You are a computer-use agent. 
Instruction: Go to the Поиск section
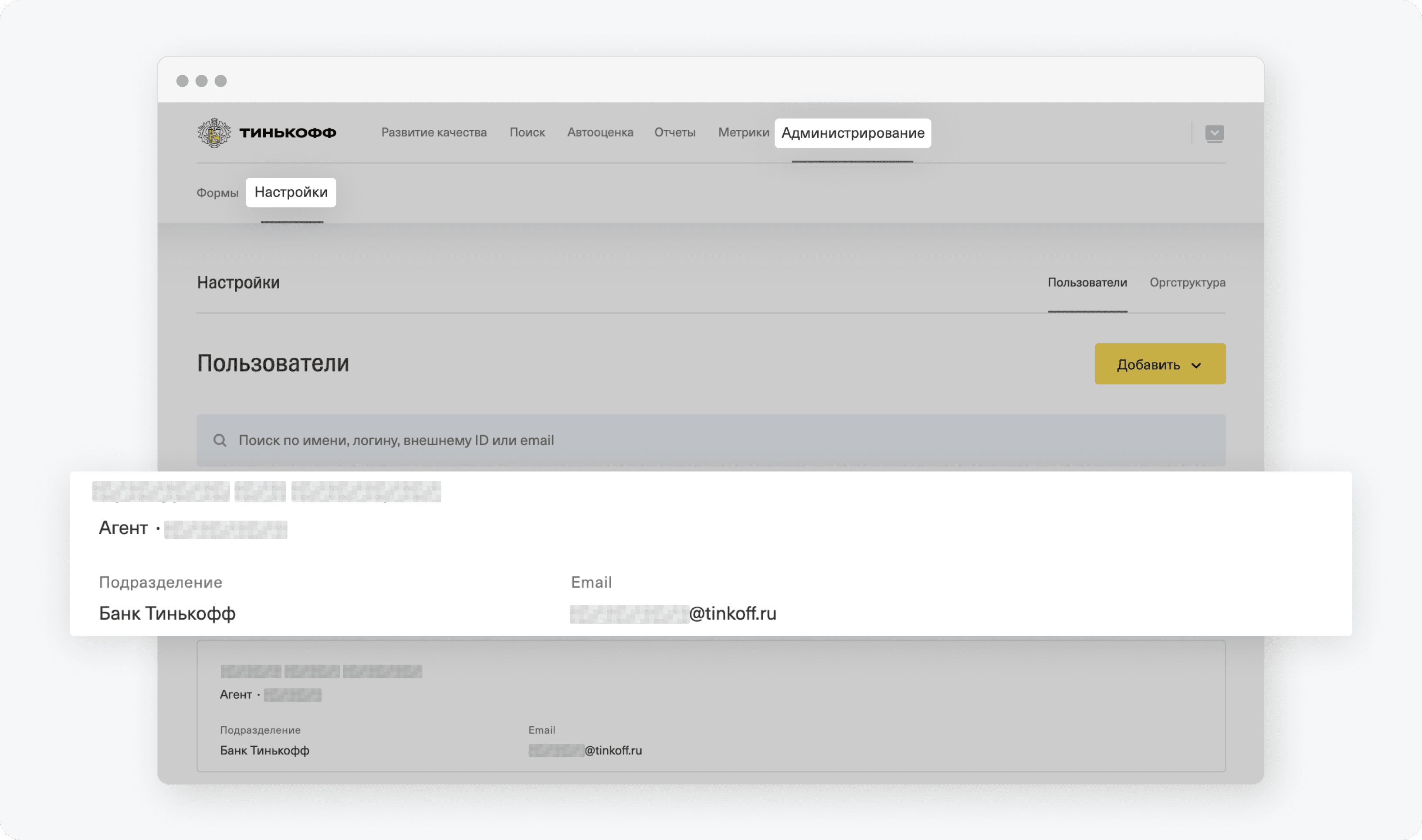[x=527, y=132]
